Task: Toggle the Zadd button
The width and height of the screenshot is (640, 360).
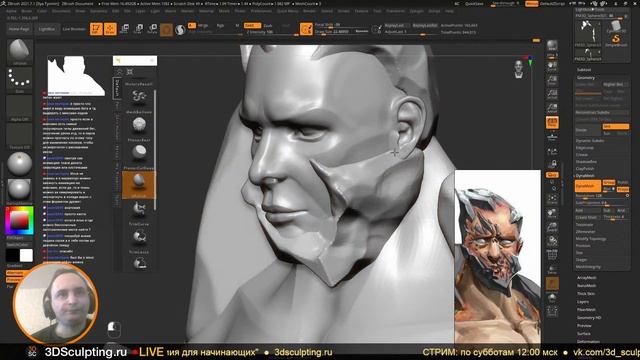Action: pyautogui.click(x=252, y=25)
